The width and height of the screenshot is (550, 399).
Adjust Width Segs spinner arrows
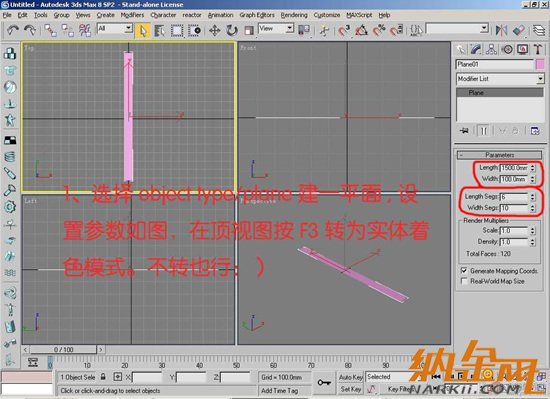533,208
